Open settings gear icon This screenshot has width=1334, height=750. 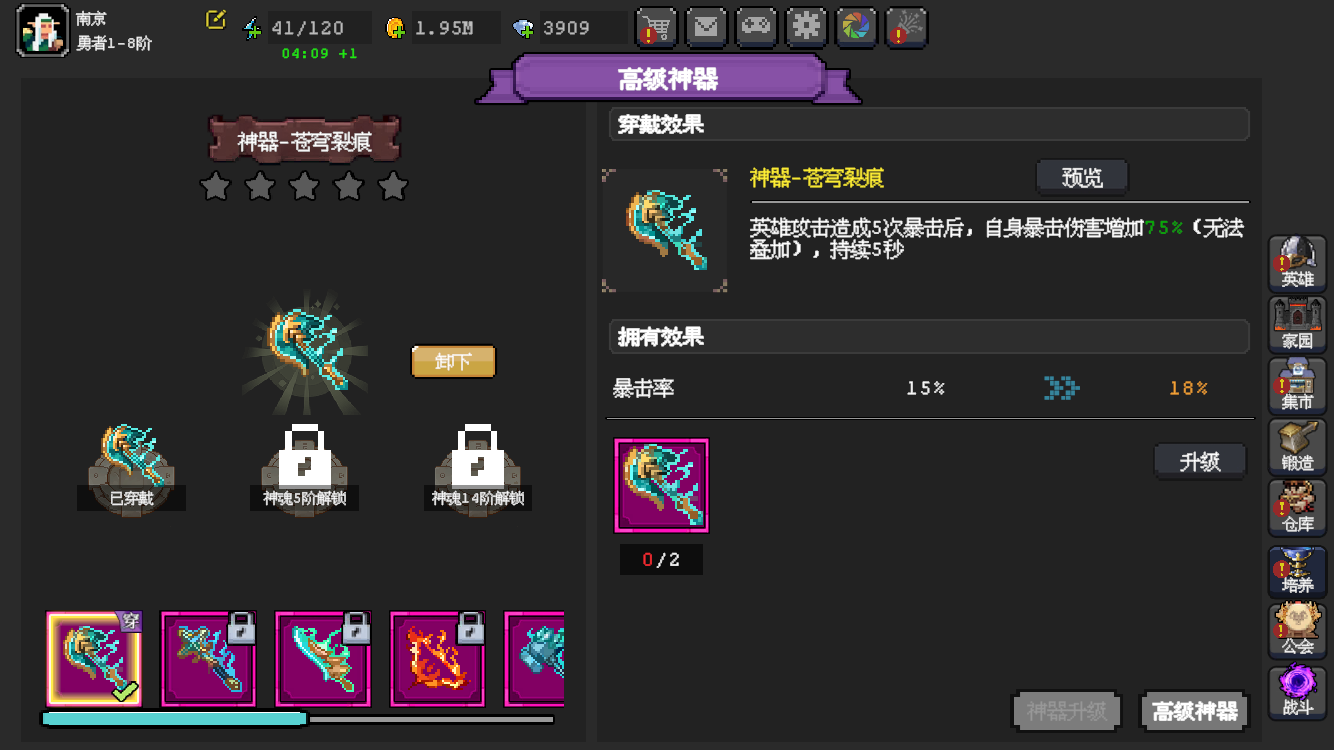pos(806,27)
